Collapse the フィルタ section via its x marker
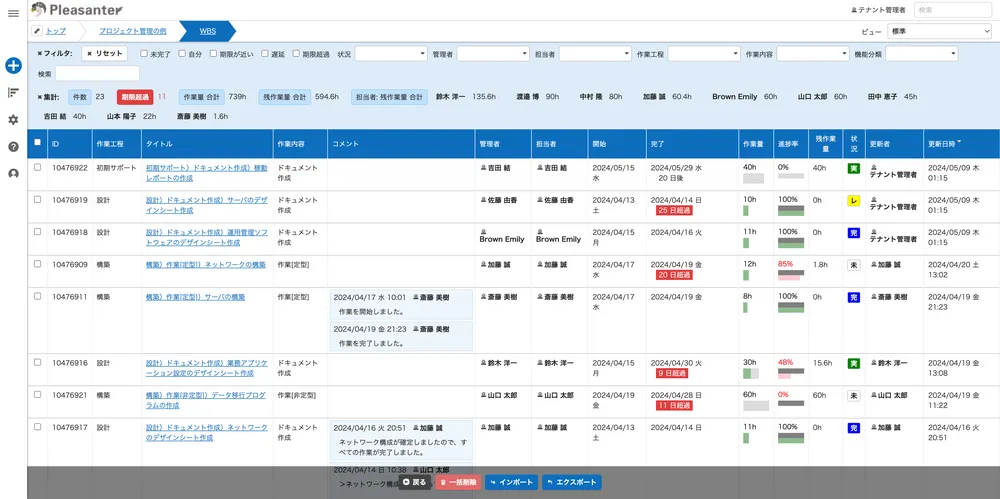Screen dimensions: 1000x499 (40, 54)
